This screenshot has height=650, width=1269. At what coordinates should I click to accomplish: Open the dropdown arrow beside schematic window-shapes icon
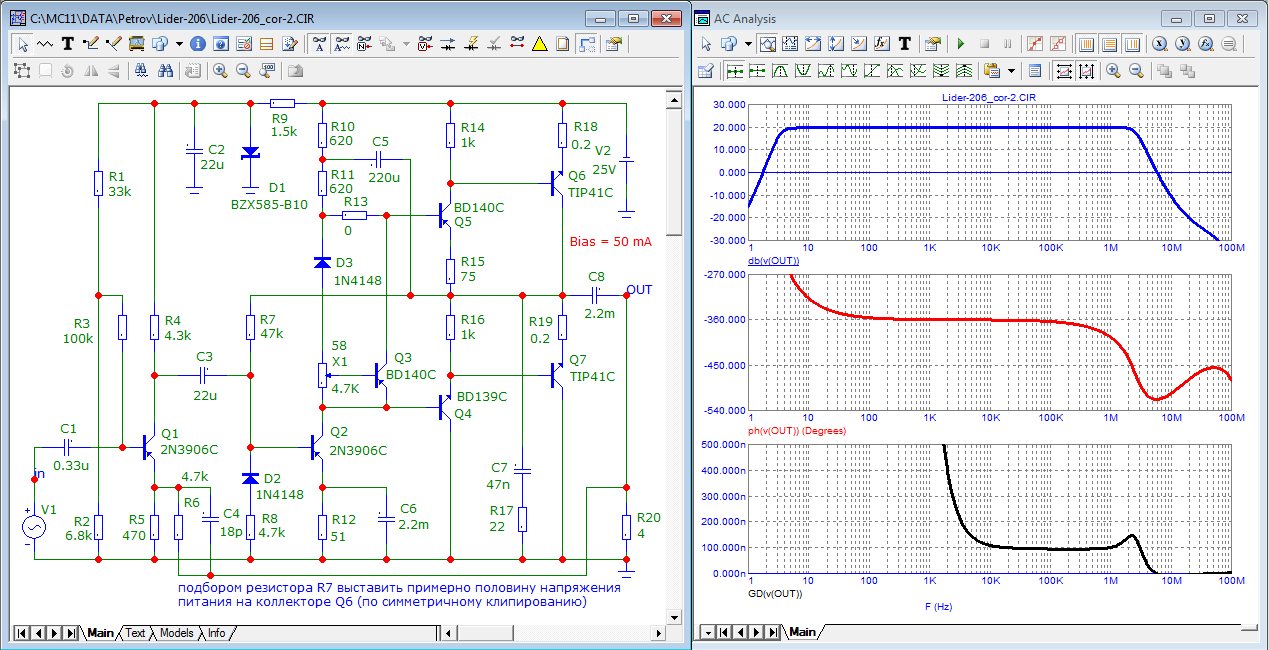point(179,43)
